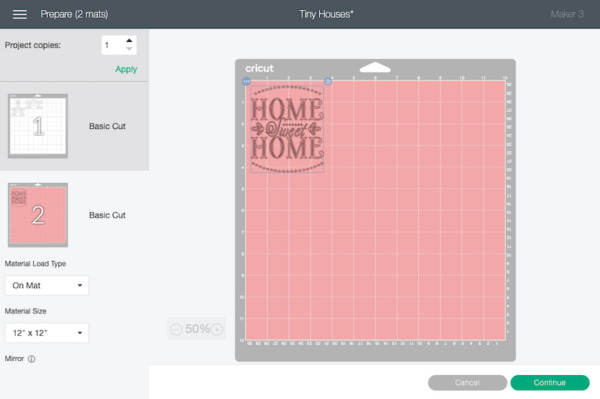Open the Material Load Type dropdown
Image resolution: width=600 pixels, height=399 pixels.
47,285
